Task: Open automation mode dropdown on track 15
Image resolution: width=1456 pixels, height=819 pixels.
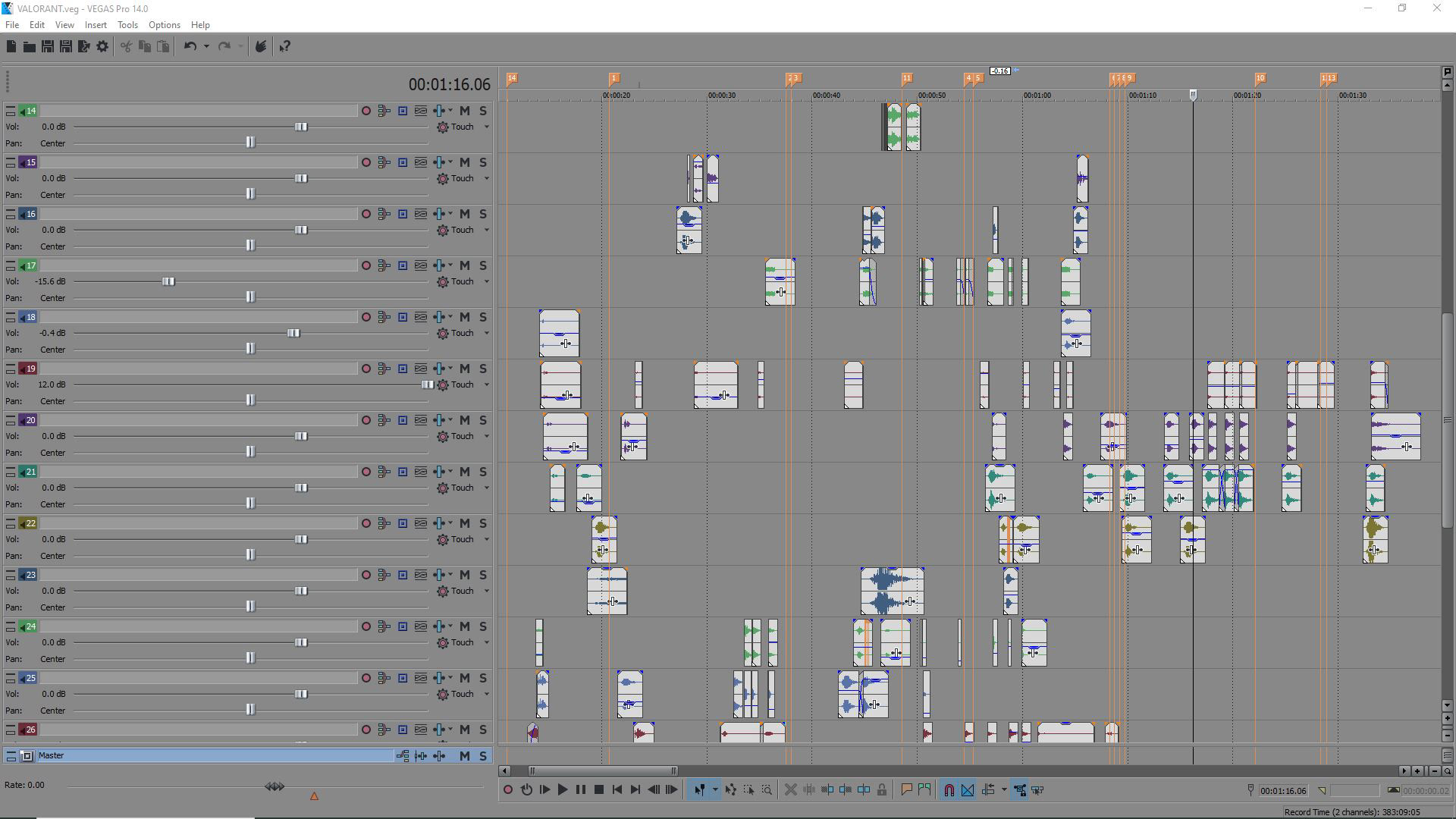Action: click(487, 179)
